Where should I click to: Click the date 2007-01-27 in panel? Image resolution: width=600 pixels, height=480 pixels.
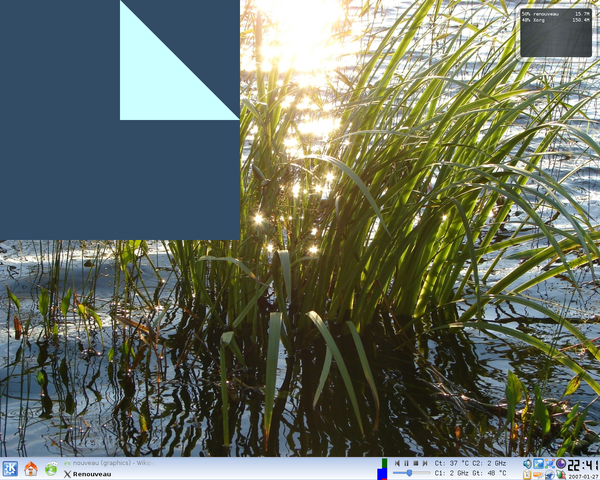(583, 476)
